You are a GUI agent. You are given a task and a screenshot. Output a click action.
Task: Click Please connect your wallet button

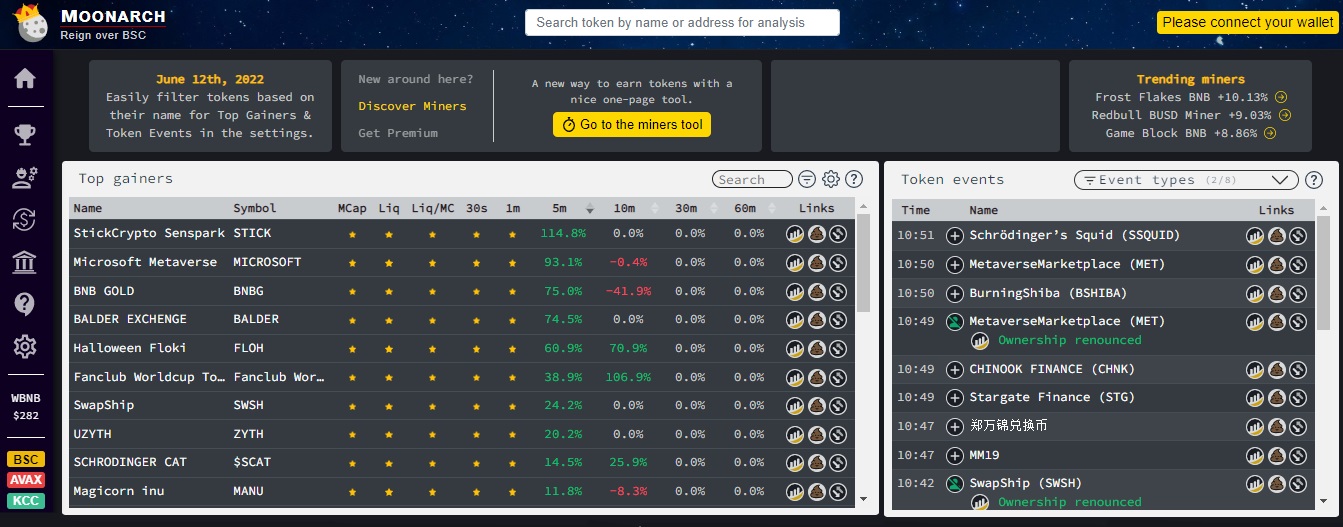coord(1247,22)
